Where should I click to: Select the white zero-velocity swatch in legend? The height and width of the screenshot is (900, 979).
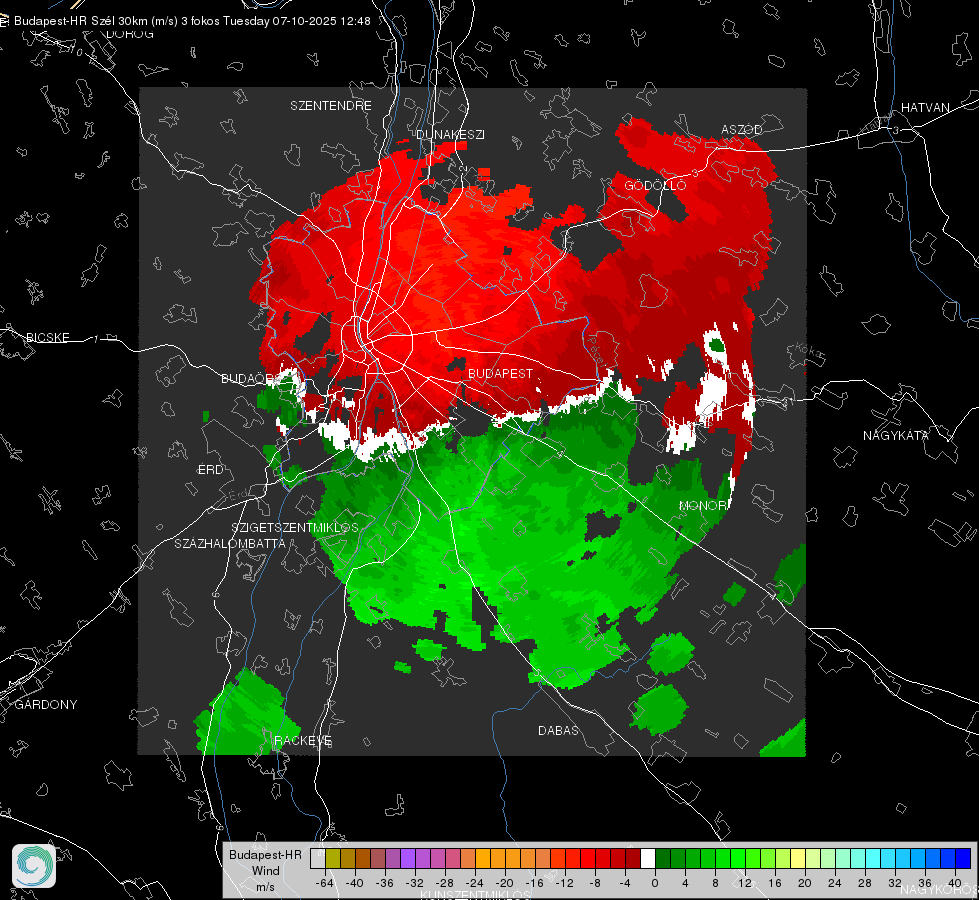pos(648,858)
